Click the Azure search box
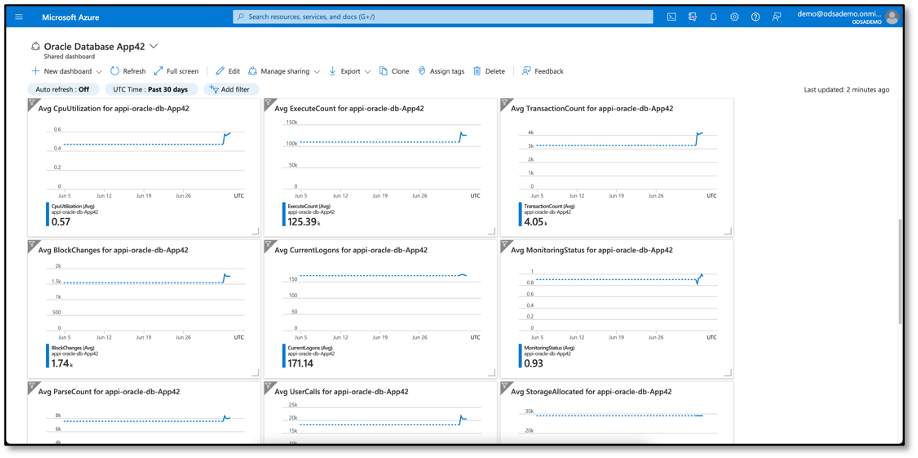918x458 pixels. click(x=443, y=17)
